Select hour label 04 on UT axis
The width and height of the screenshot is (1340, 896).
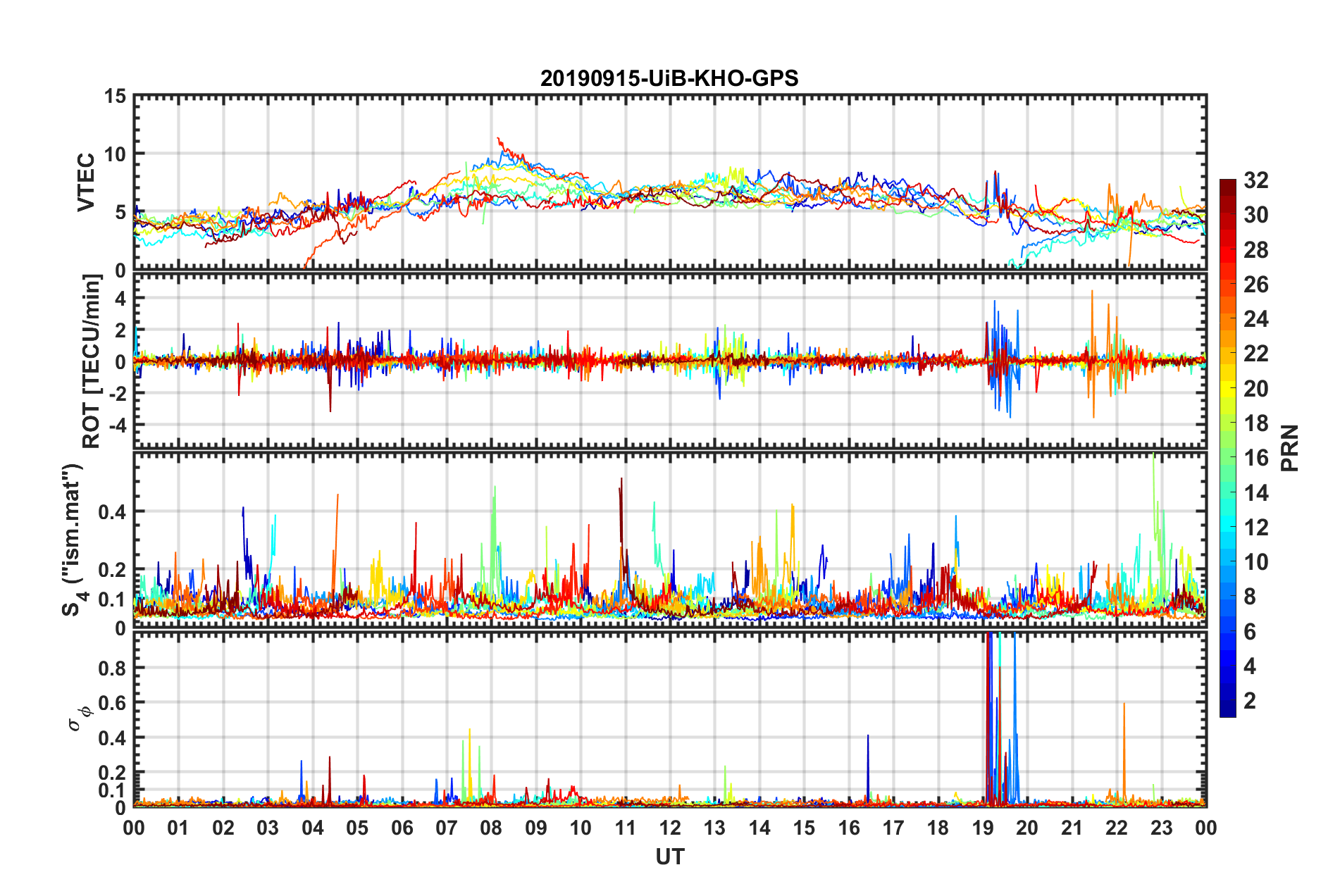(313, 828)
